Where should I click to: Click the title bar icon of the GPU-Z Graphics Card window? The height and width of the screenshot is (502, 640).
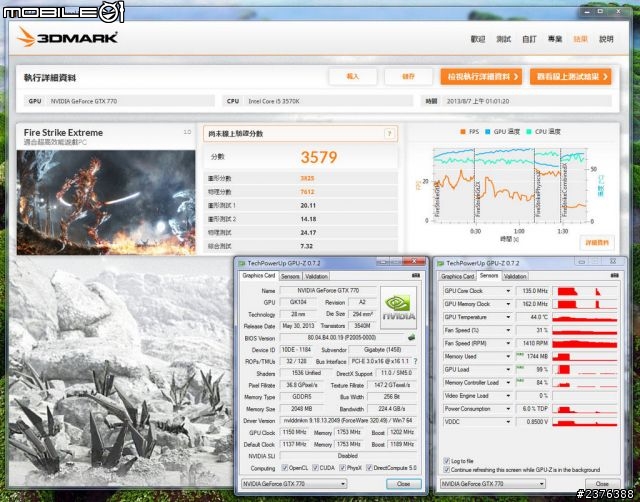(242, 264)
